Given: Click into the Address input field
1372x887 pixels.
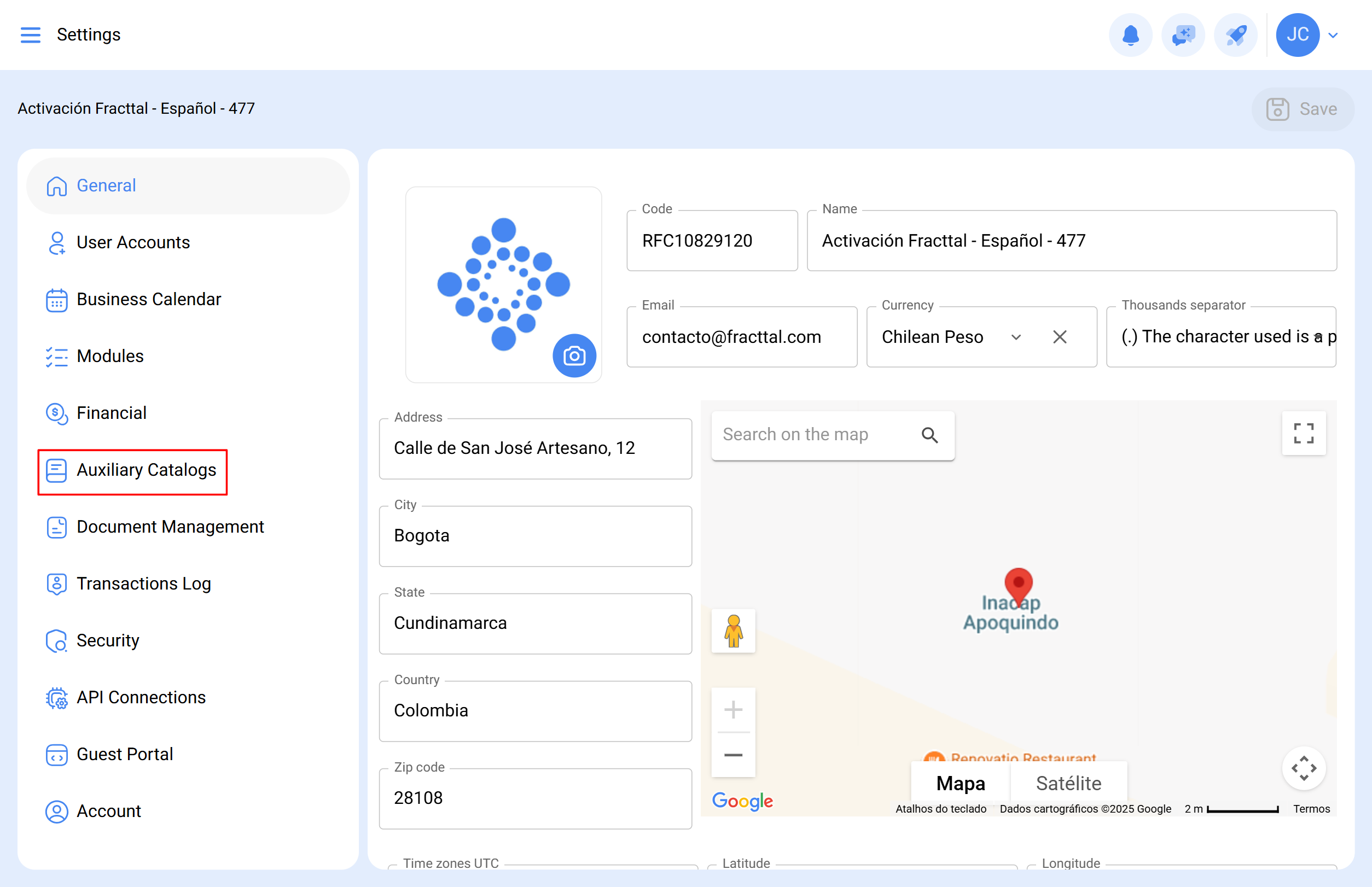Looking at the screenshot, I should pos(534,448).
